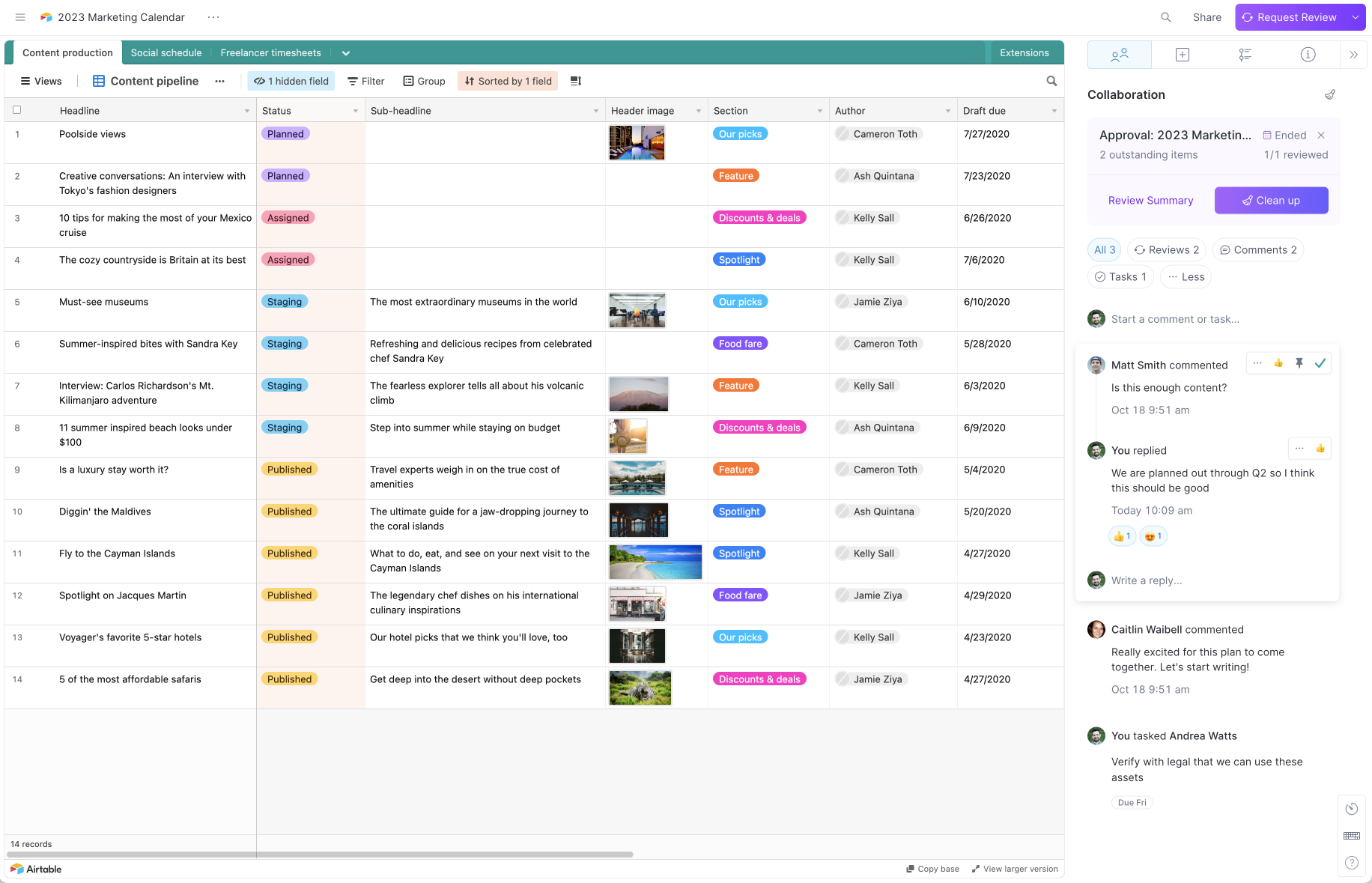Toggle the thumbs-up reaction on your reply
Viewport: 1372px width, 883px height.
pyautogui.click(x=1122, y=536)
